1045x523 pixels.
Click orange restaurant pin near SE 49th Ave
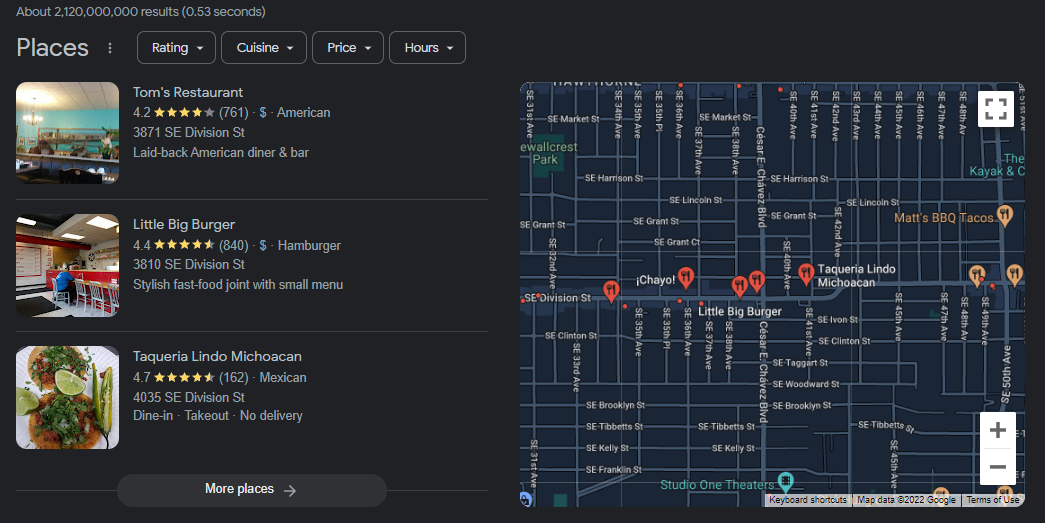tap(976, 275)
